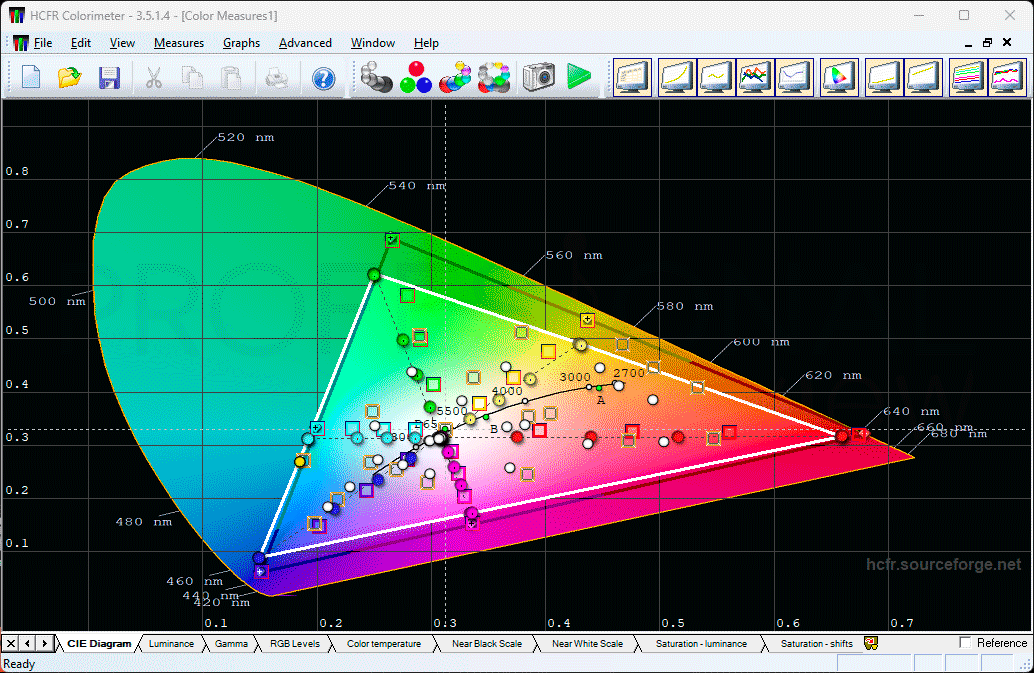Open color temperature graph toolbar icon
The width and height of the screenshot is (1034, 673).
point(794,77)
